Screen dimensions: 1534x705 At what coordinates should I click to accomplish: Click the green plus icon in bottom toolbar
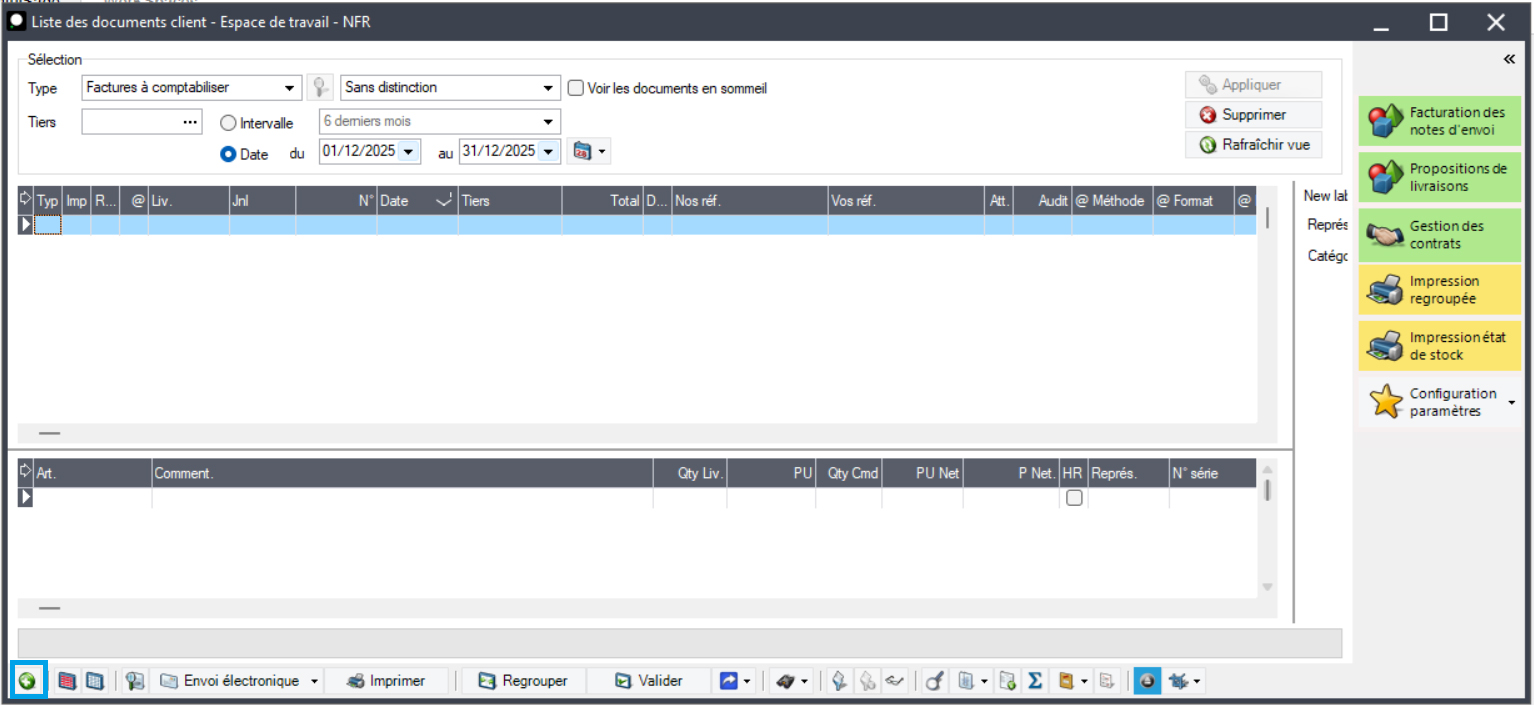pyautogui.click(x=27, y=681)
